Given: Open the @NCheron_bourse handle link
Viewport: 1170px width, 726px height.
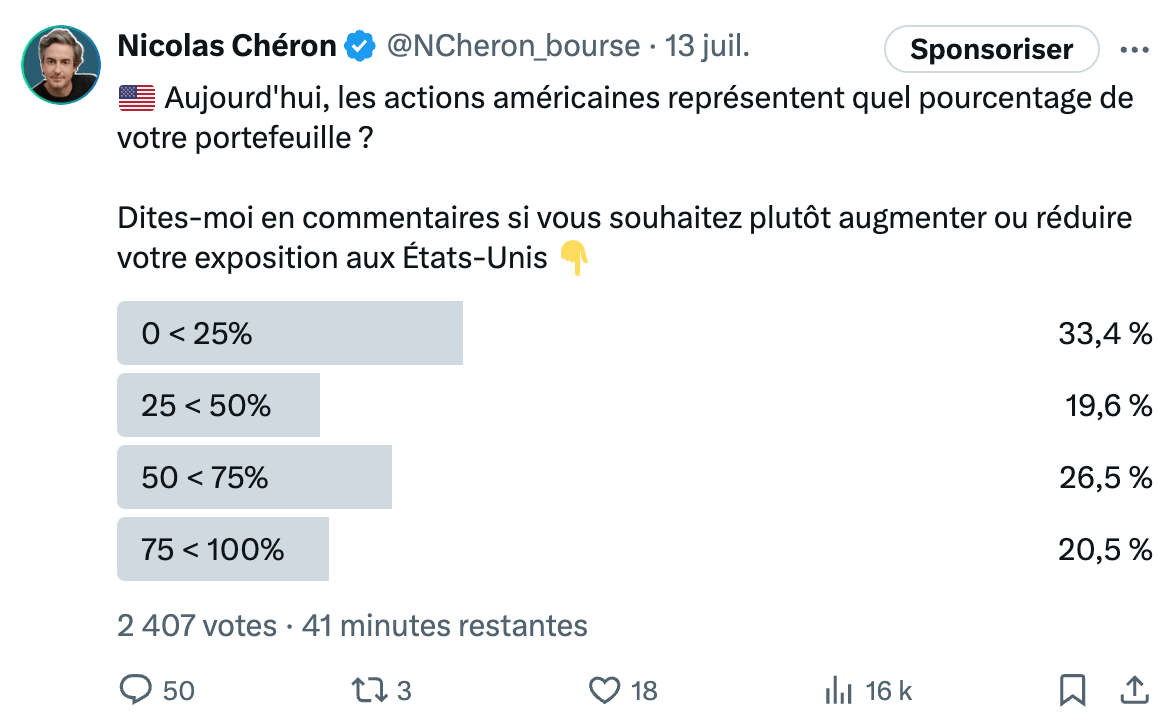Looking at the screenshot, I should point(513,46).
